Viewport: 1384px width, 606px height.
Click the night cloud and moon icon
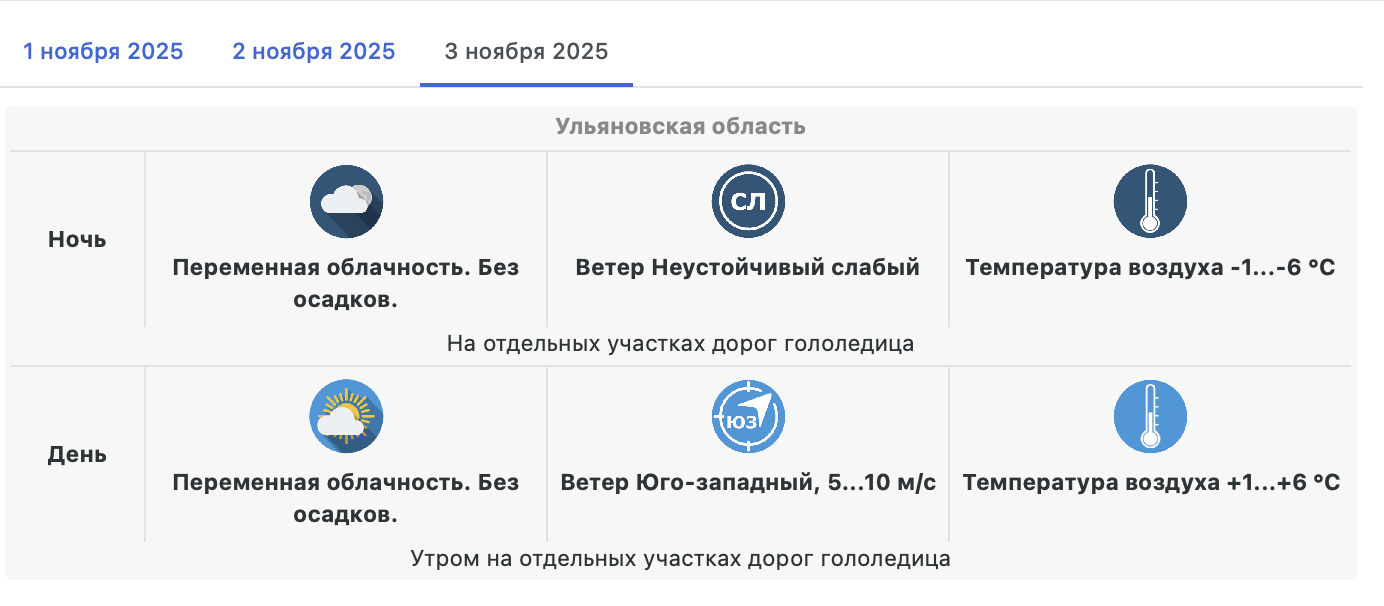(346, 202)
